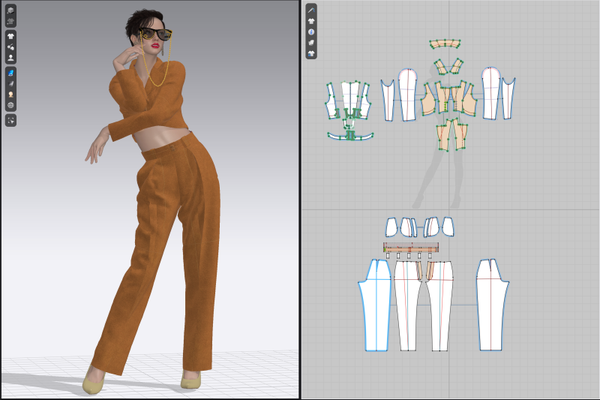Viewport: 600px width, 400px height.
Task: Click the selection arrow icon at the bottom of the 3D toolbar
Action: [11, 121]
